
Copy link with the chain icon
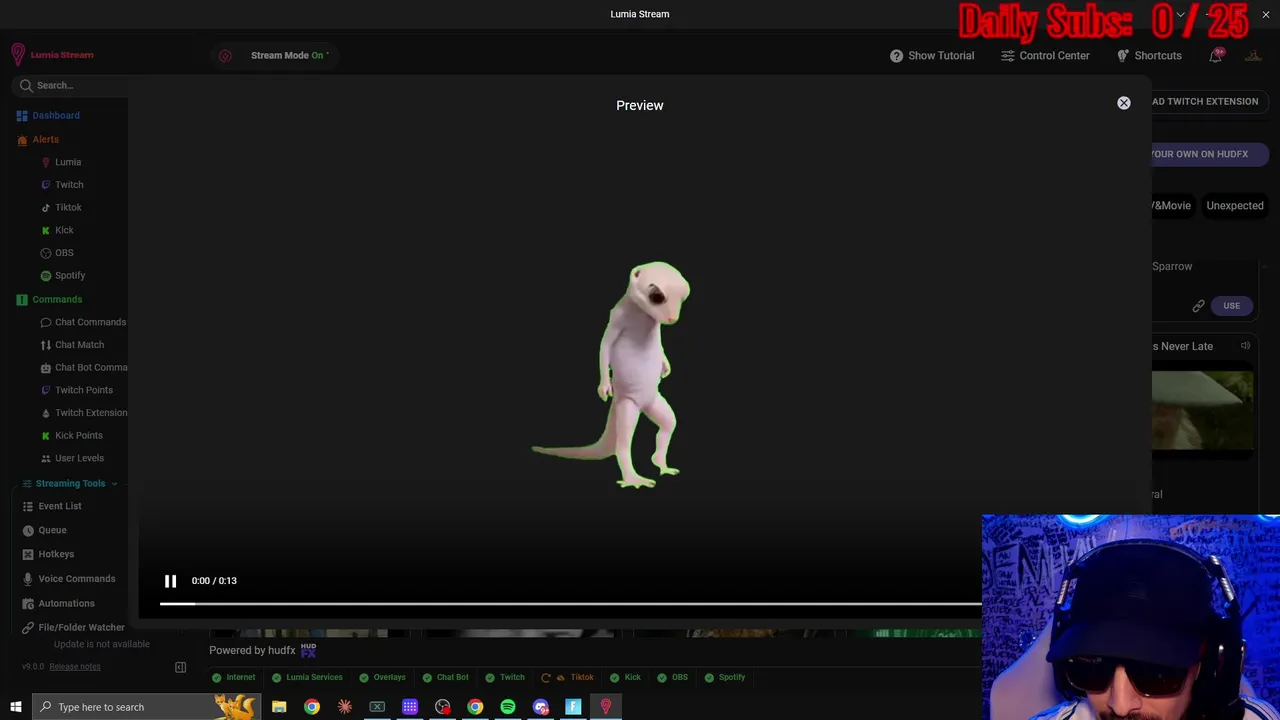click(1198, 306)
